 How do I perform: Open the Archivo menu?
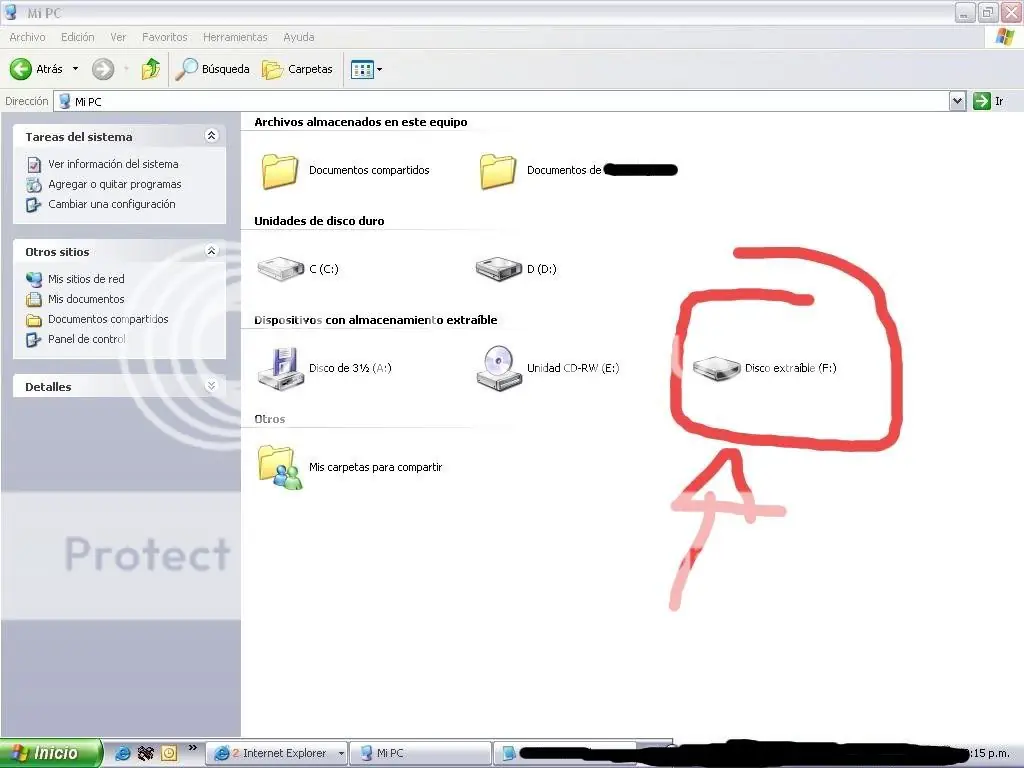pyautogui.click(x=27, y=37)
